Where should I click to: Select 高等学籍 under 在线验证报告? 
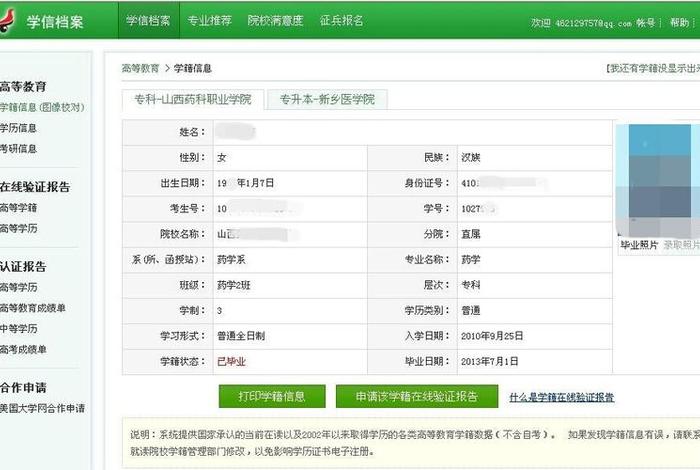[x=18, y=208]
